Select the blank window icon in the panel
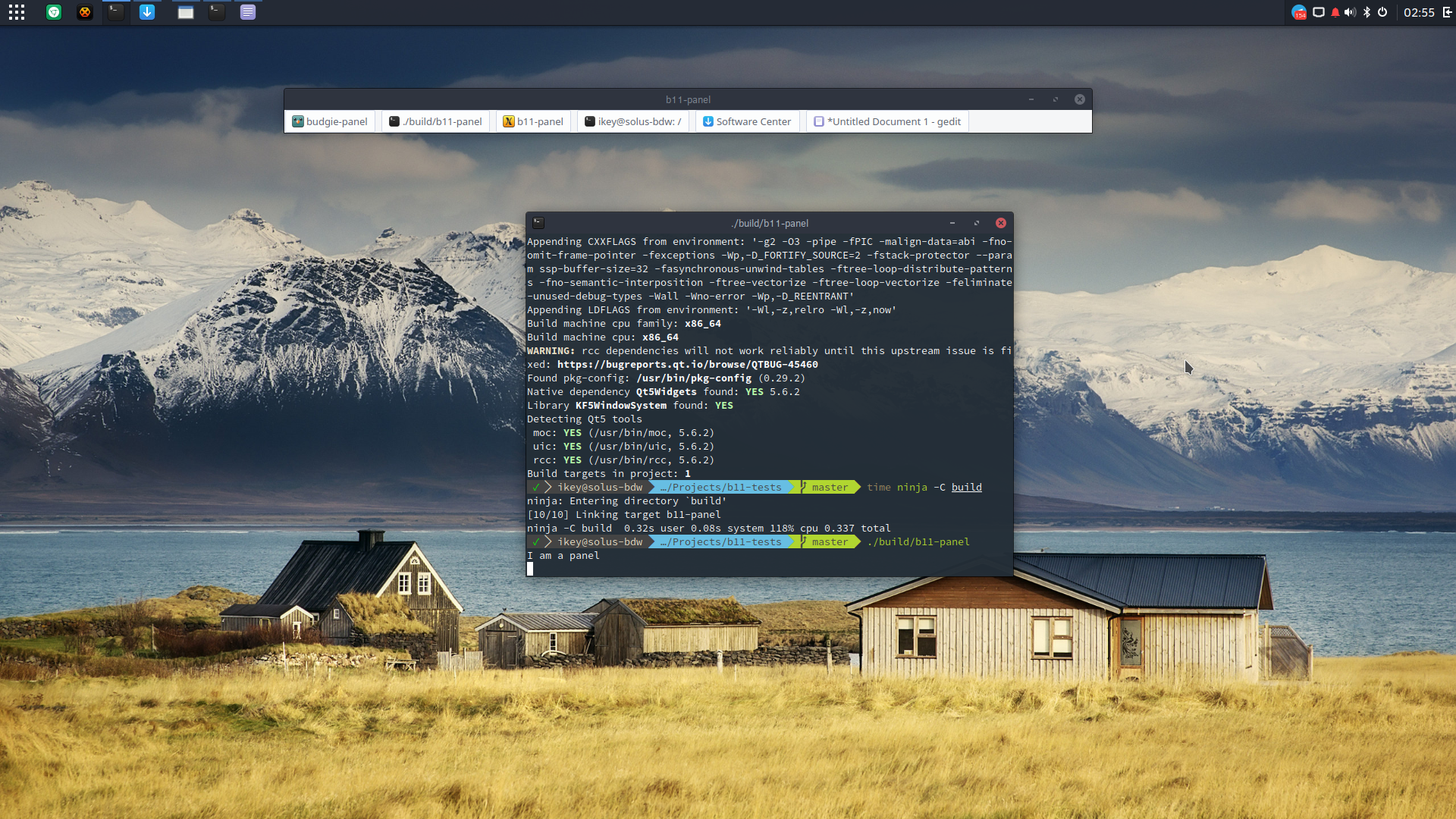This screenshot has width=1456, height=819. (186, 12)
